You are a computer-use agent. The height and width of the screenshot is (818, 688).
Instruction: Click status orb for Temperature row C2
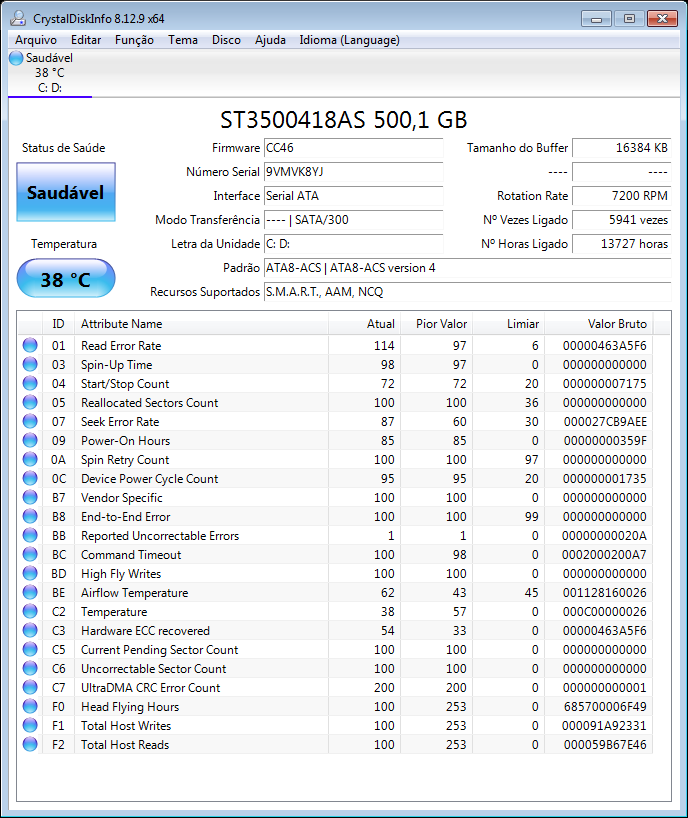(30, 611)
